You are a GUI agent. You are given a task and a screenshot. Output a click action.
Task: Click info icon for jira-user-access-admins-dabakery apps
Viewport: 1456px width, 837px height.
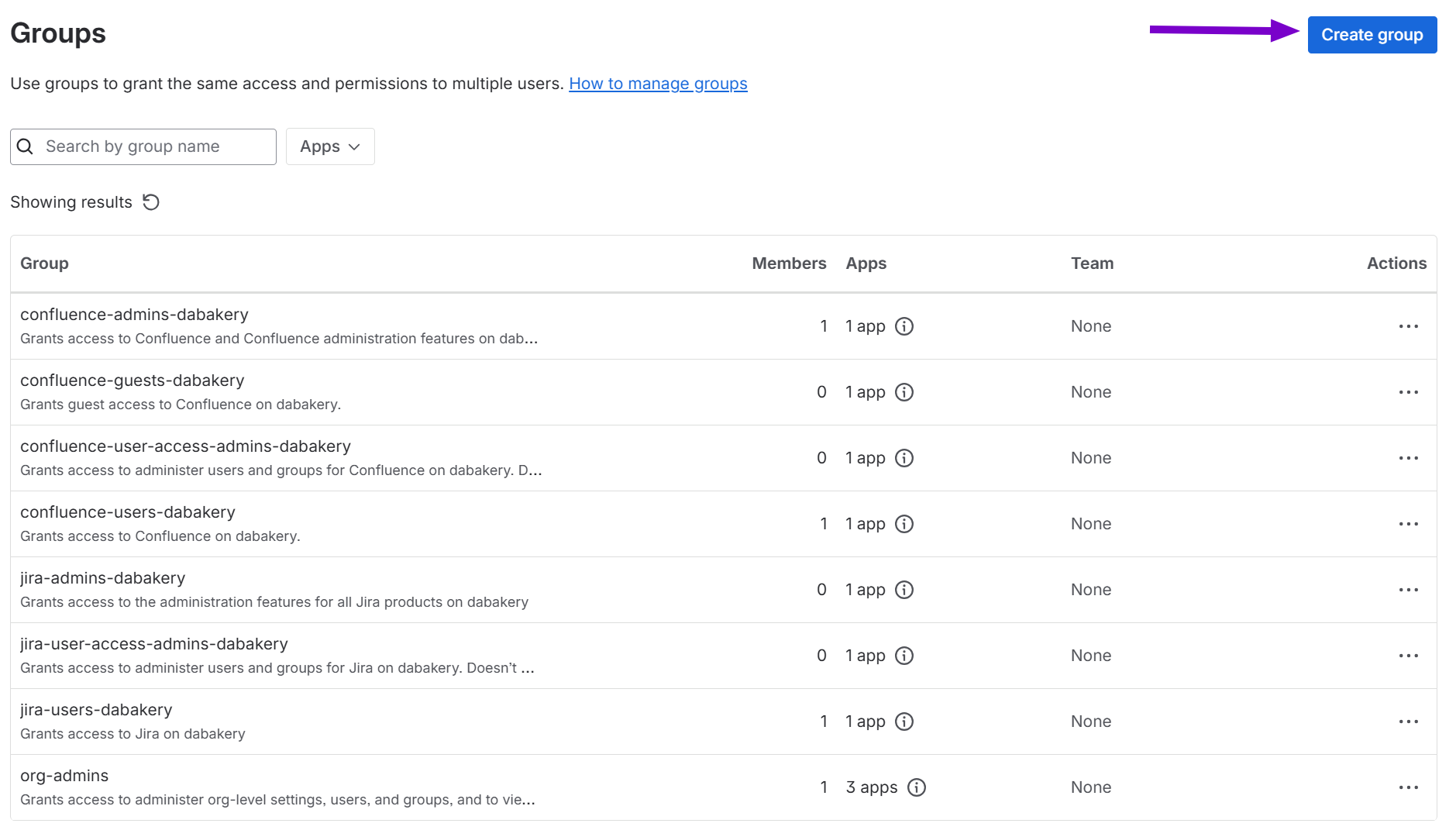[904, 656]
